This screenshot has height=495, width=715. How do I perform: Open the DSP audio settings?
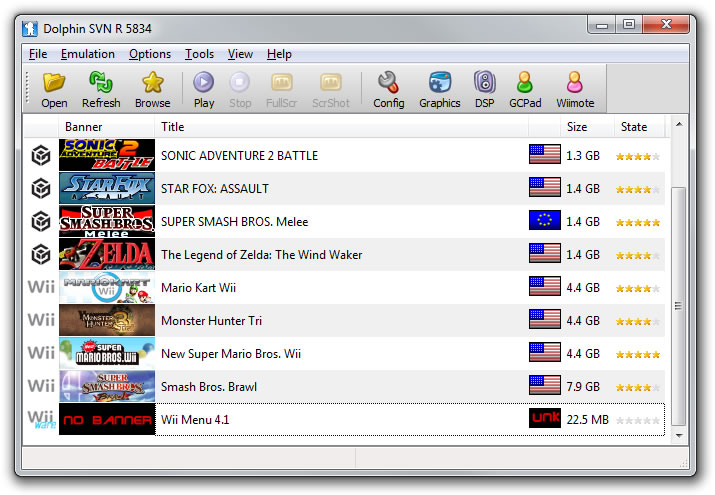[x=485, y=89]
